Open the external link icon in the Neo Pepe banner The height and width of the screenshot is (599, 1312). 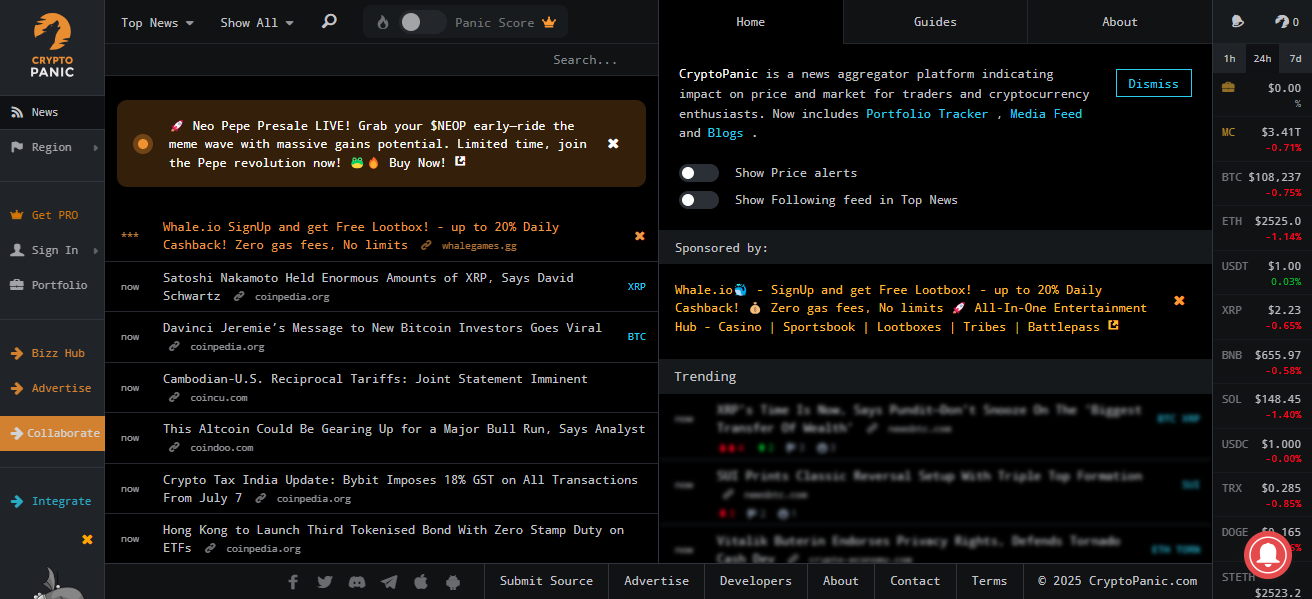pyautogui.click(x=460, y=162)
